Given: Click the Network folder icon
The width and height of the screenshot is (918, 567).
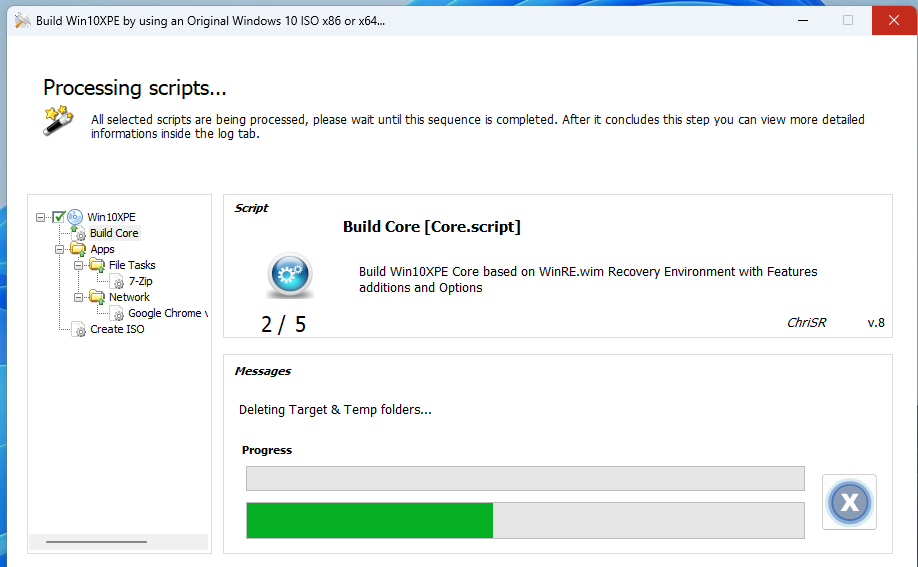Looking at the screenshot, I should (x=97, y=297).
